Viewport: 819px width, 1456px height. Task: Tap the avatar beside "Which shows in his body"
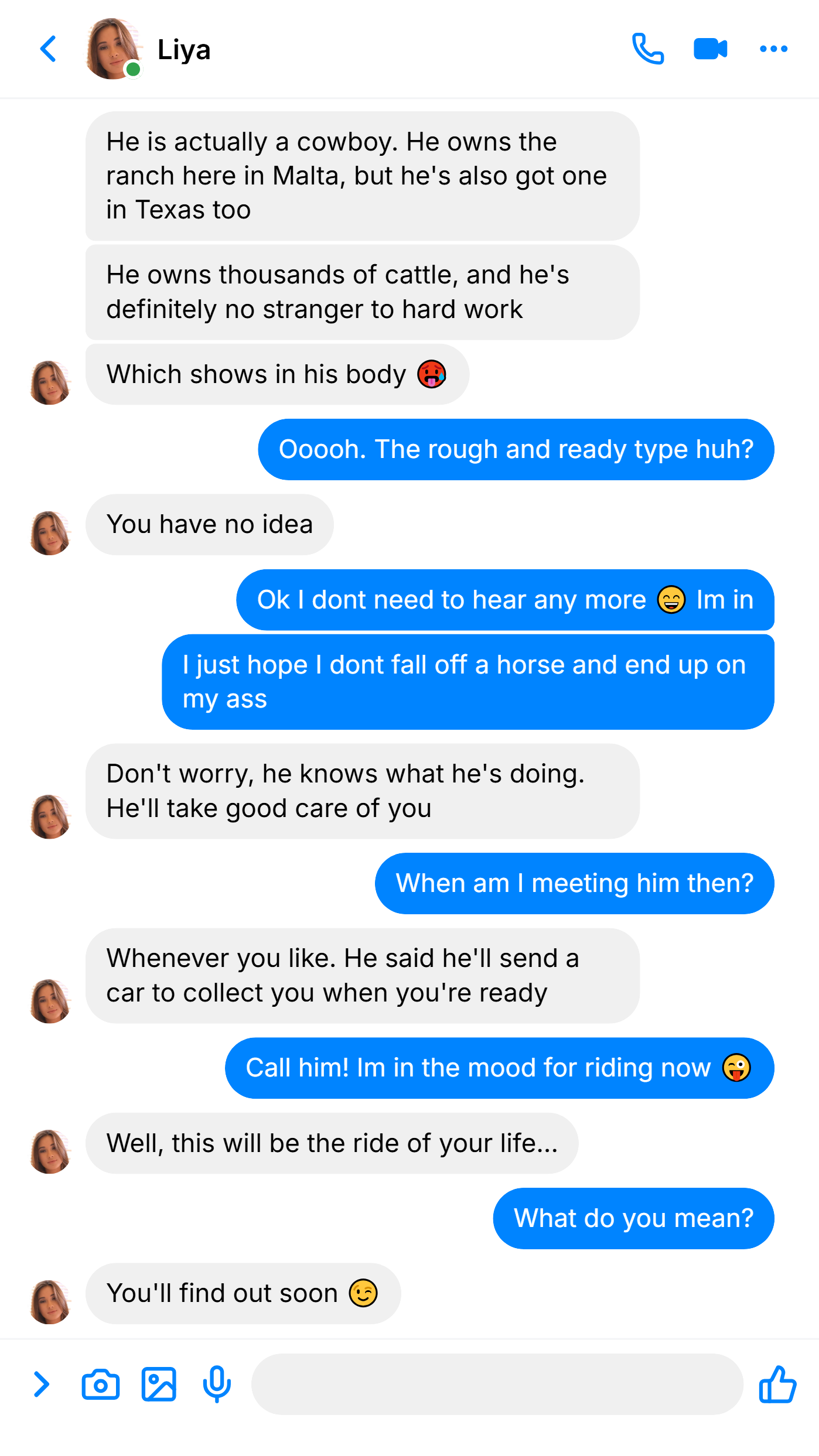(50, 382)
